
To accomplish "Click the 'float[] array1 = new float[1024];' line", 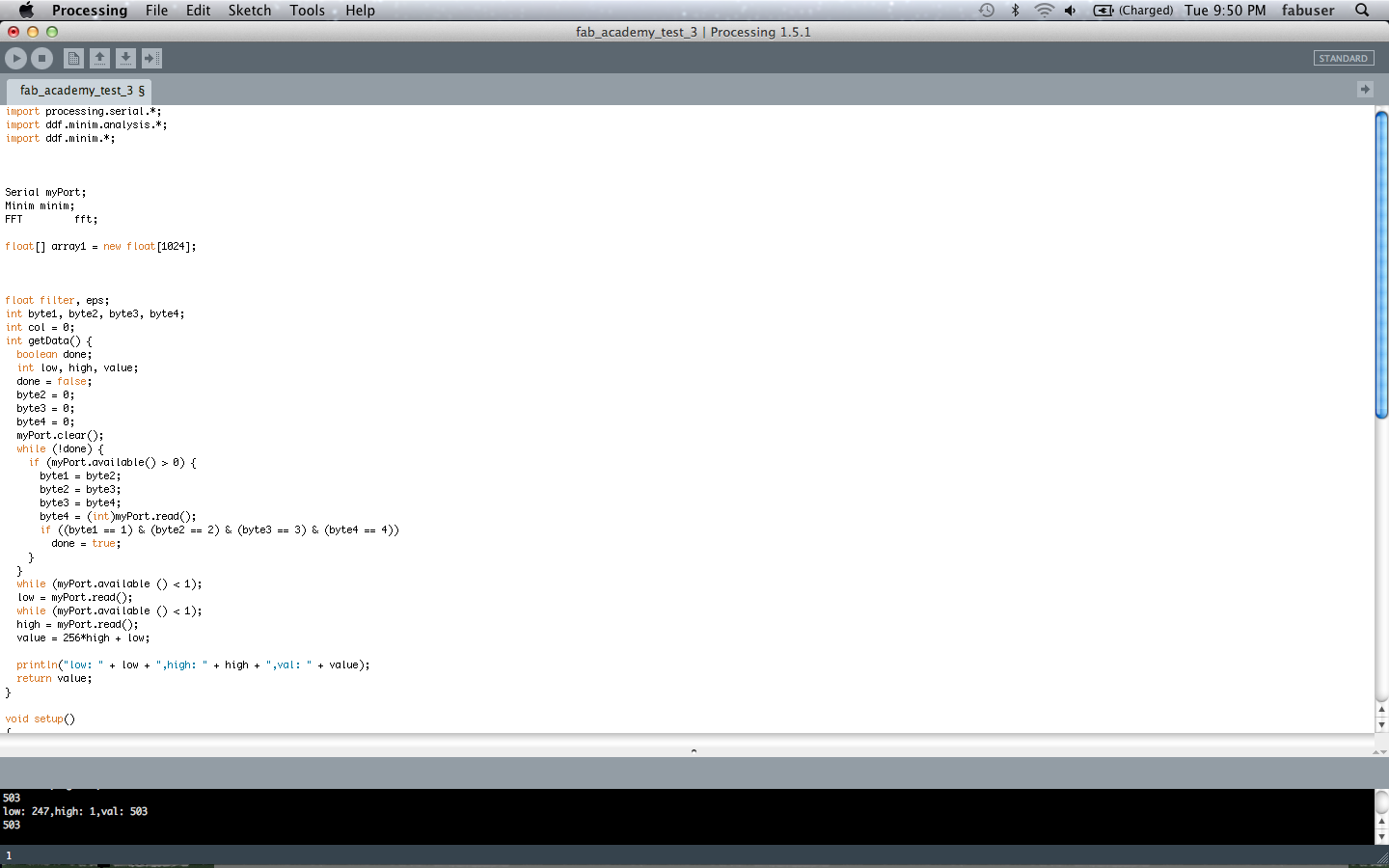I will click(100, 247).
